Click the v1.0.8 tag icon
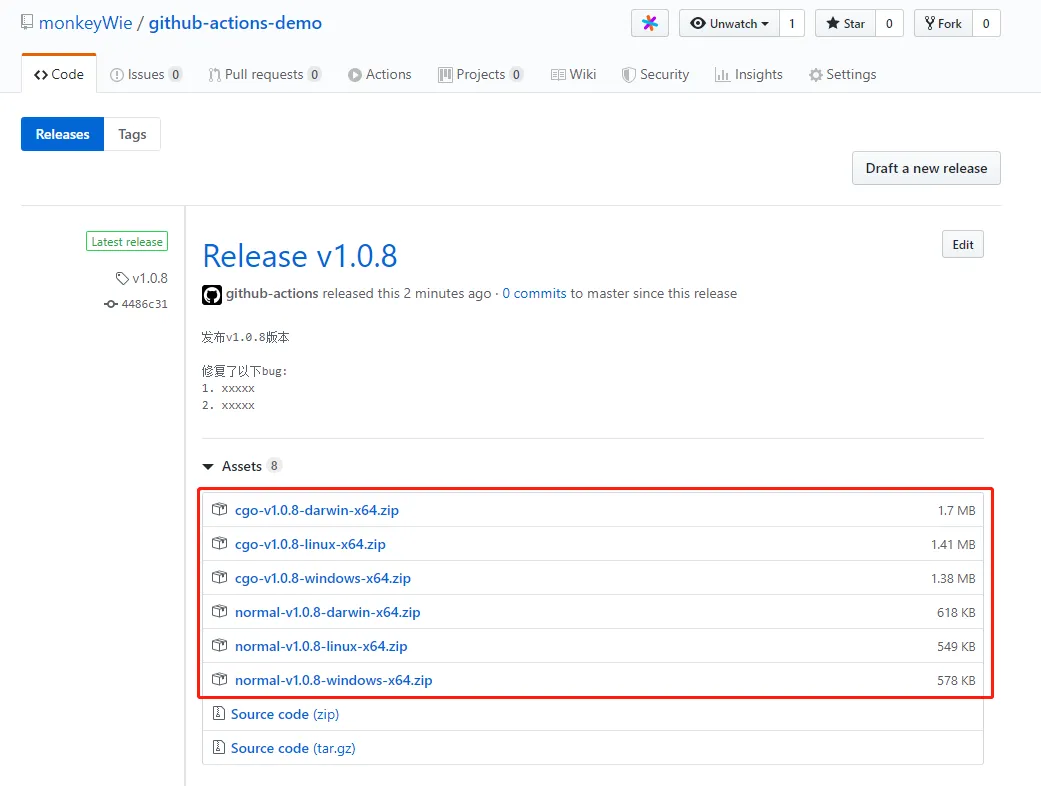1041x786 pixels. coord(122,279)
